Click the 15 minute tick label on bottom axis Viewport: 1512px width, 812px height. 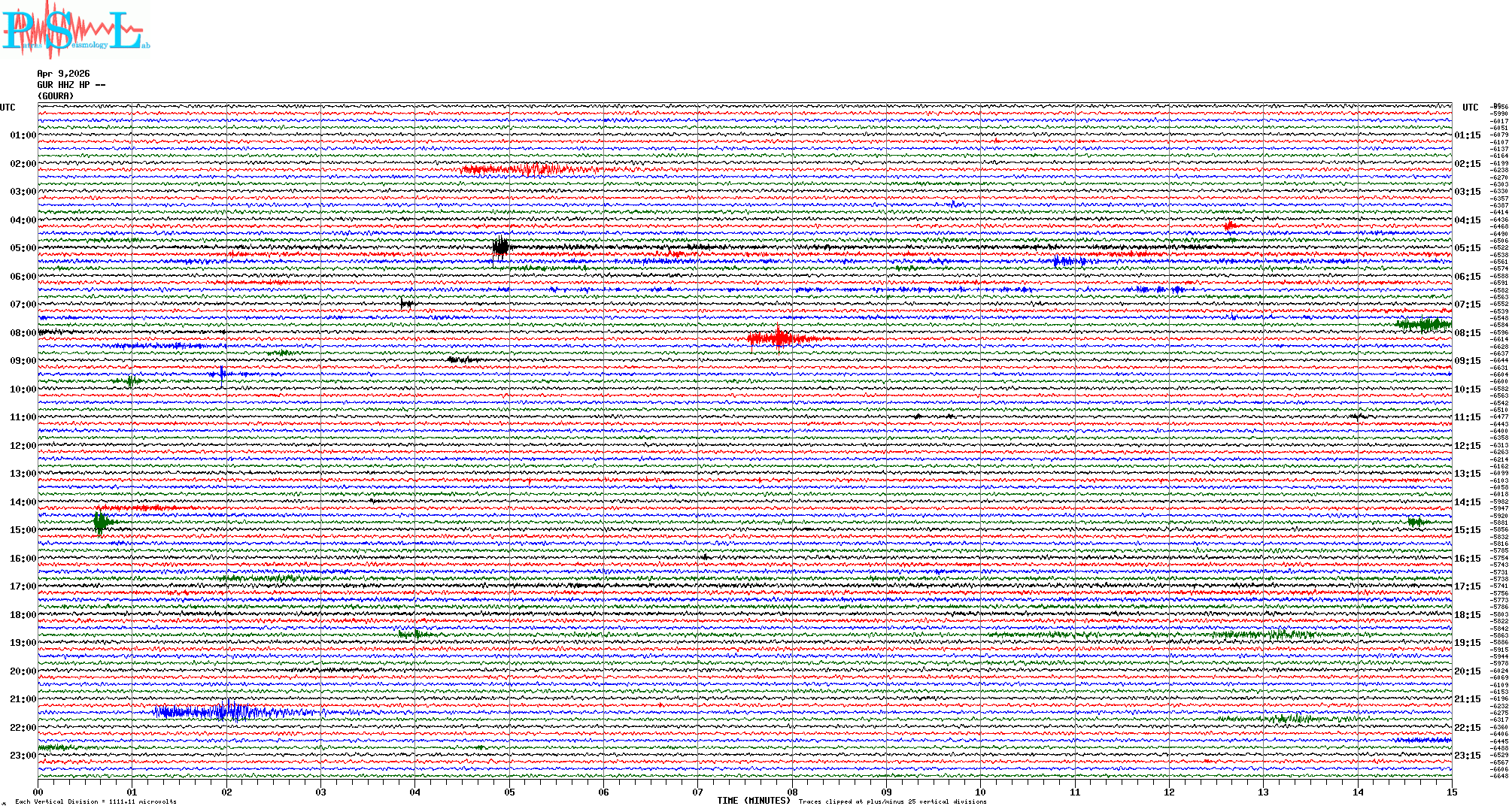point(1451,792)
